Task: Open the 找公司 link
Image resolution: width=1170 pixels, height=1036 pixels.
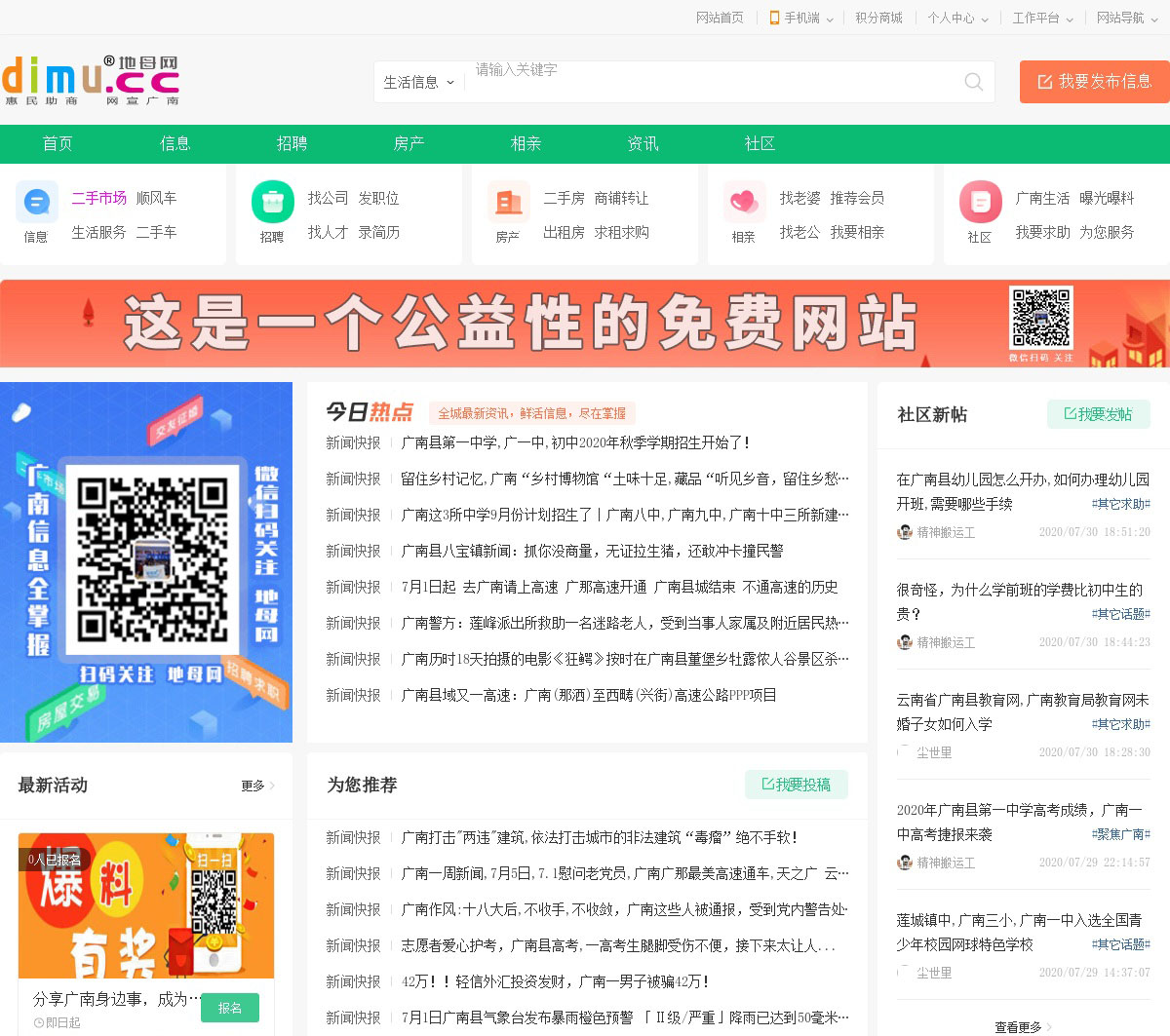Action: coord(328,198)
